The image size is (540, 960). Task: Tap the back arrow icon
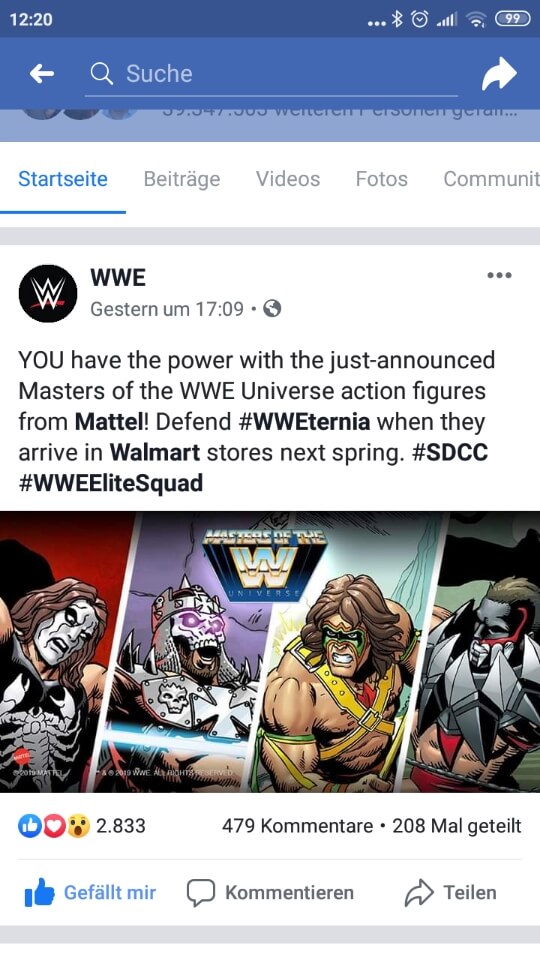pyautogui.click(x=42, y=74)
